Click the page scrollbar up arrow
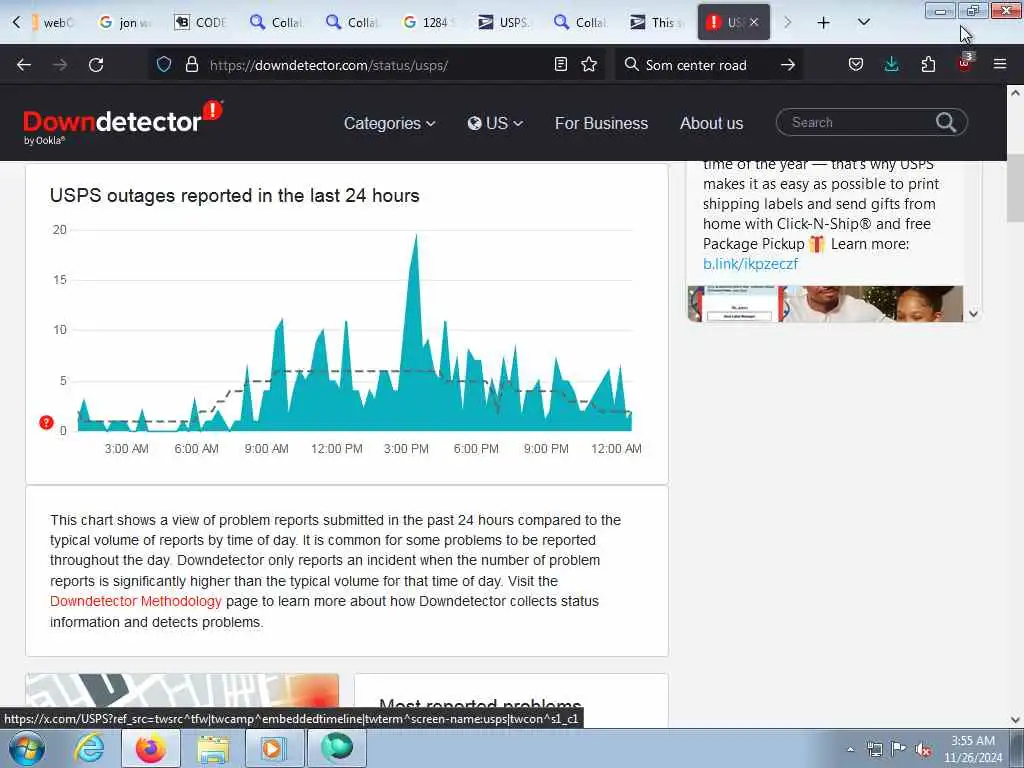The image size is (1024, 768). coord(1015,93)
